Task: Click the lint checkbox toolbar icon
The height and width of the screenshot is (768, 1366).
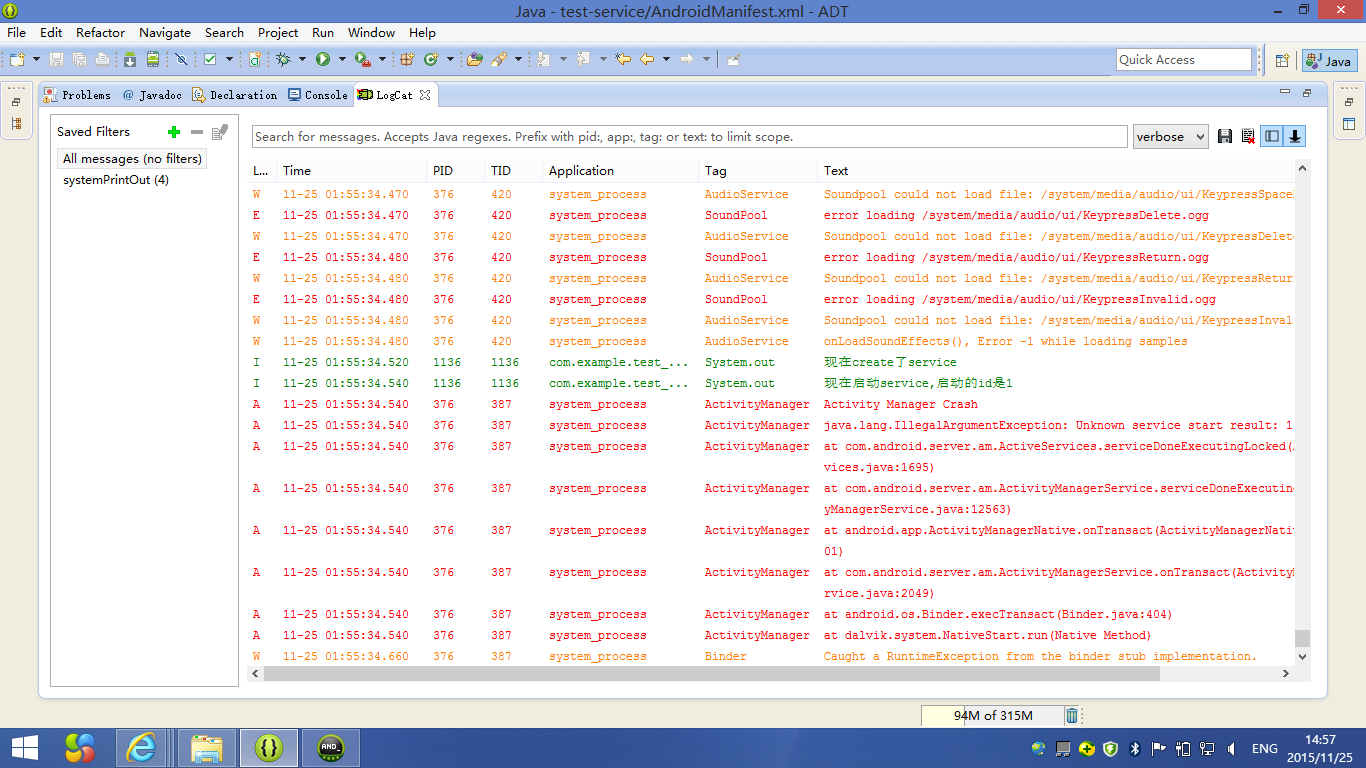Action: (x=210, y=60)
